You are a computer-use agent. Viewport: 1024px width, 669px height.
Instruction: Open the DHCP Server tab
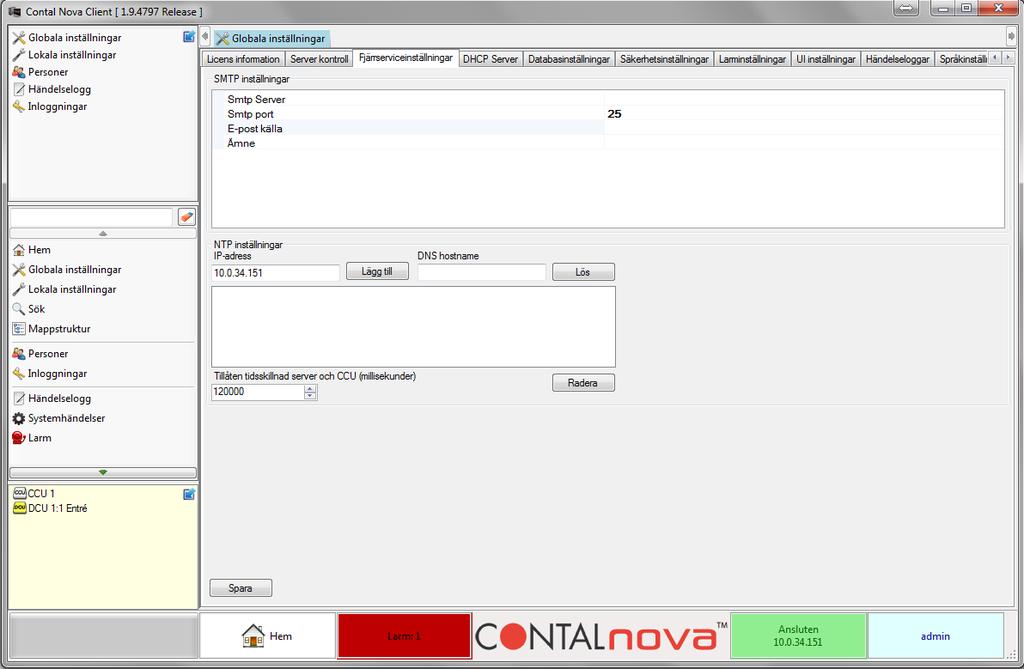click(x=490, y=59)
